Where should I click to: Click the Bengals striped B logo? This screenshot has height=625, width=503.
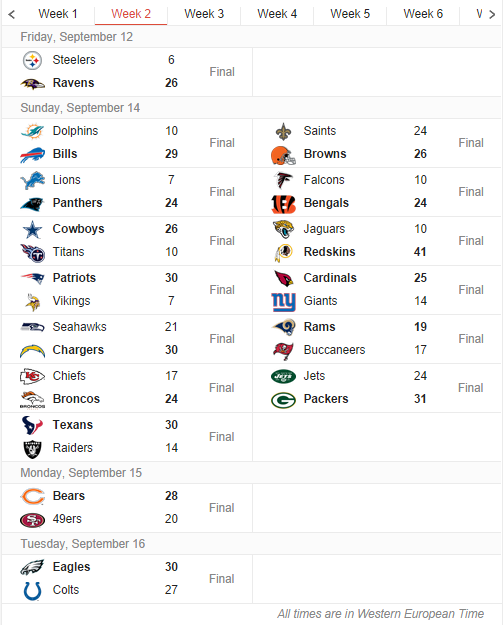[283, 204]
